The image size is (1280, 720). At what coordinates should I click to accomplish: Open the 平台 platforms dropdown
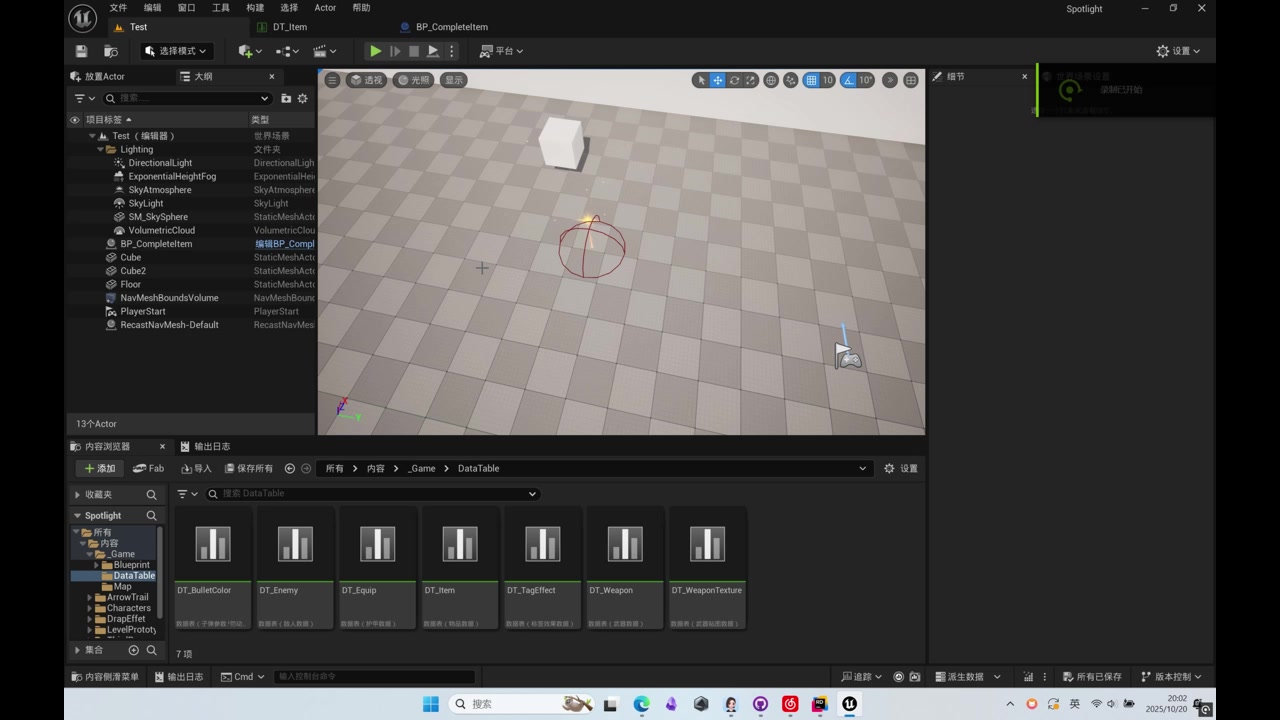click(502, 51)
